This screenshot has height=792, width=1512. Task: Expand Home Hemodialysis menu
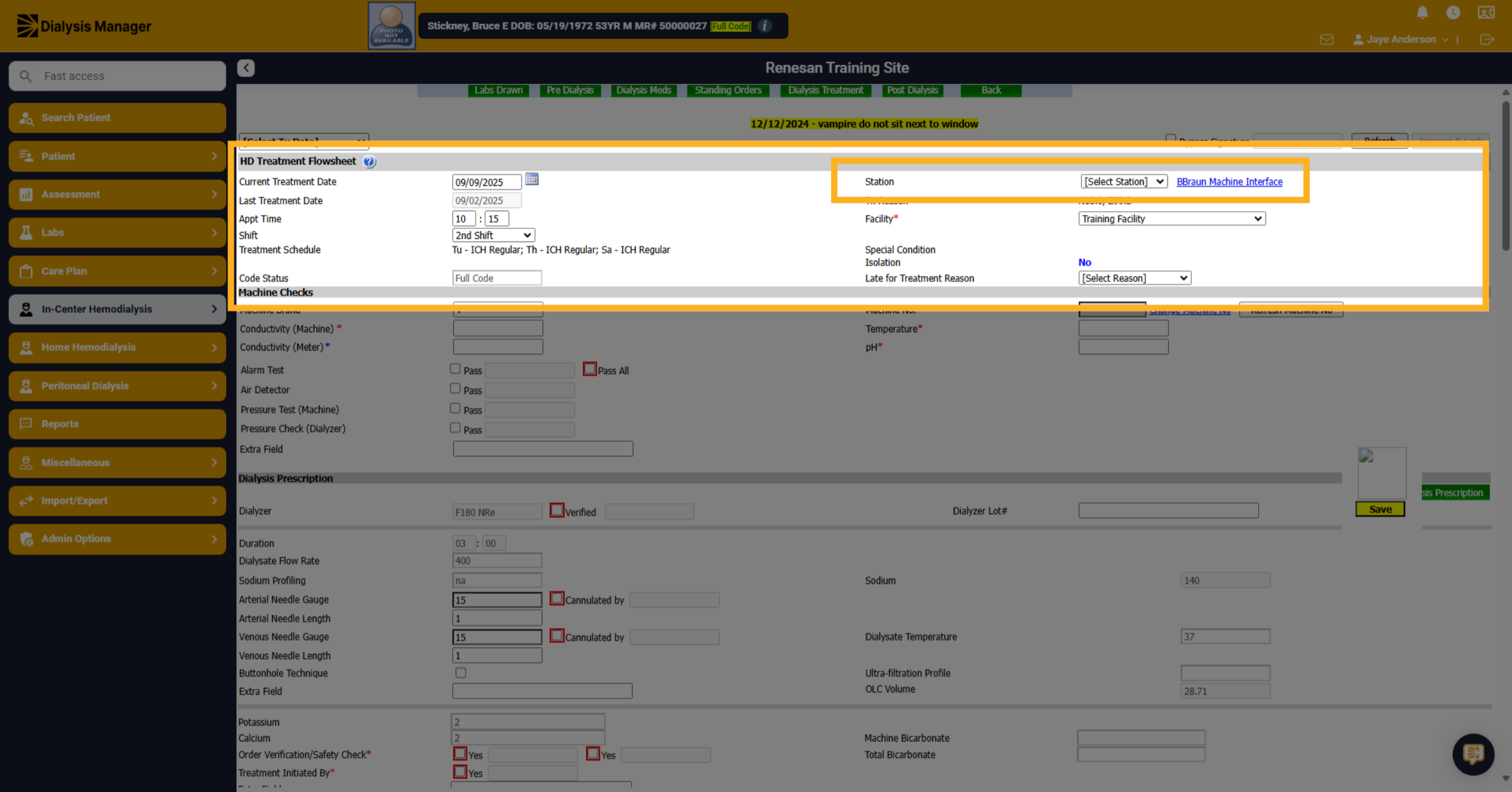[x=117, y=347]
